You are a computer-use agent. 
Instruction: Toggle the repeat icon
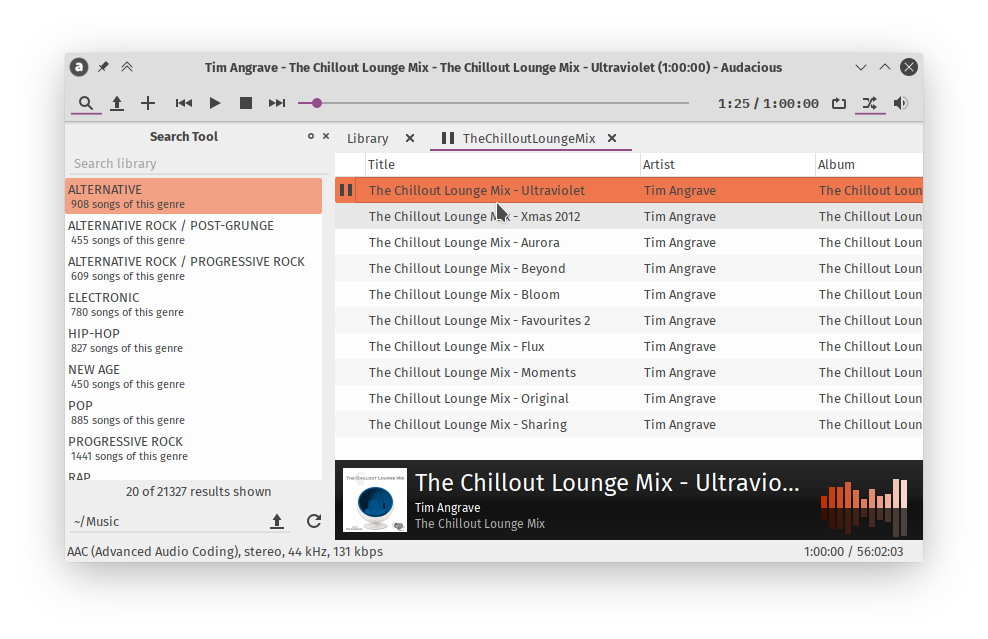[x=839, y=103]
